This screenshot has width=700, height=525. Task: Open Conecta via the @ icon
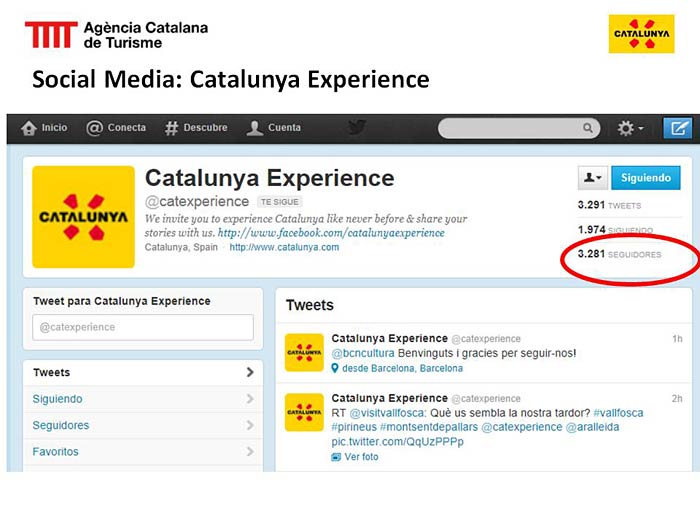click(94, 128)
